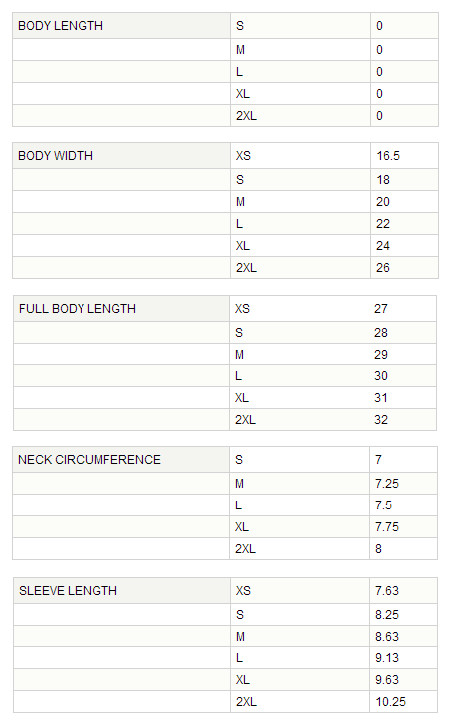Click the 9.13 sleeve length value
451x725 pixels.
(x=387, y=658)
